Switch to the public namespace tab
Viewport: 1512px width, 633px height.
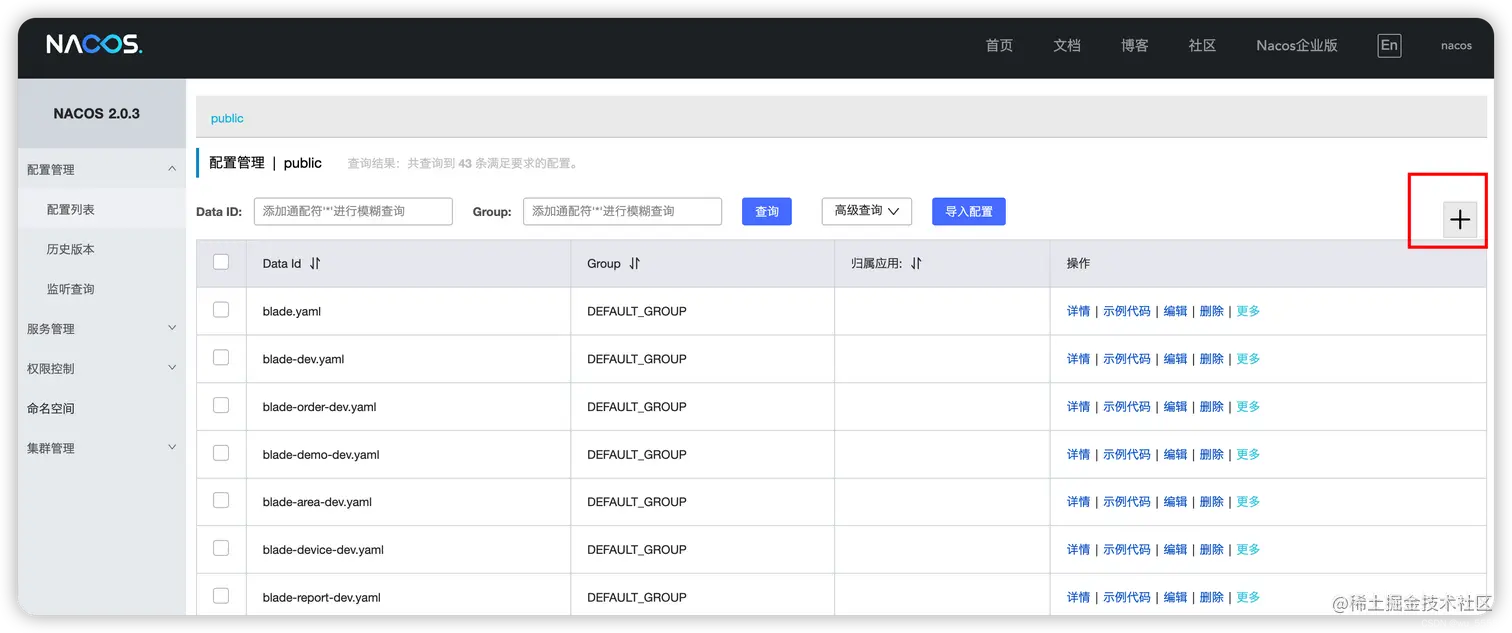pyautogui.click(x=227, y=118)
